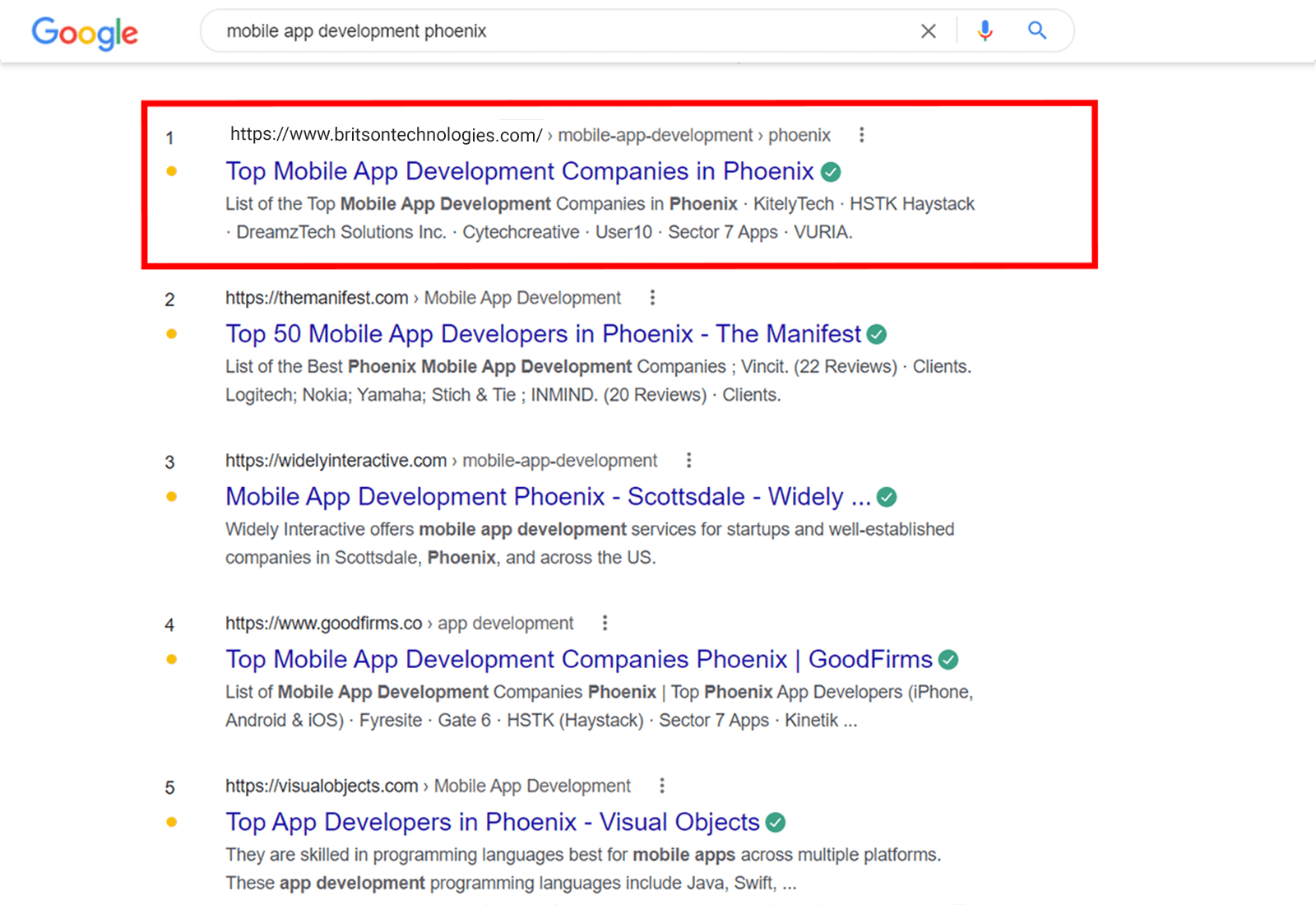Open "Top 50 Mobile App Developers" Manifest link

pyautogui.click(x=543, y=335)
